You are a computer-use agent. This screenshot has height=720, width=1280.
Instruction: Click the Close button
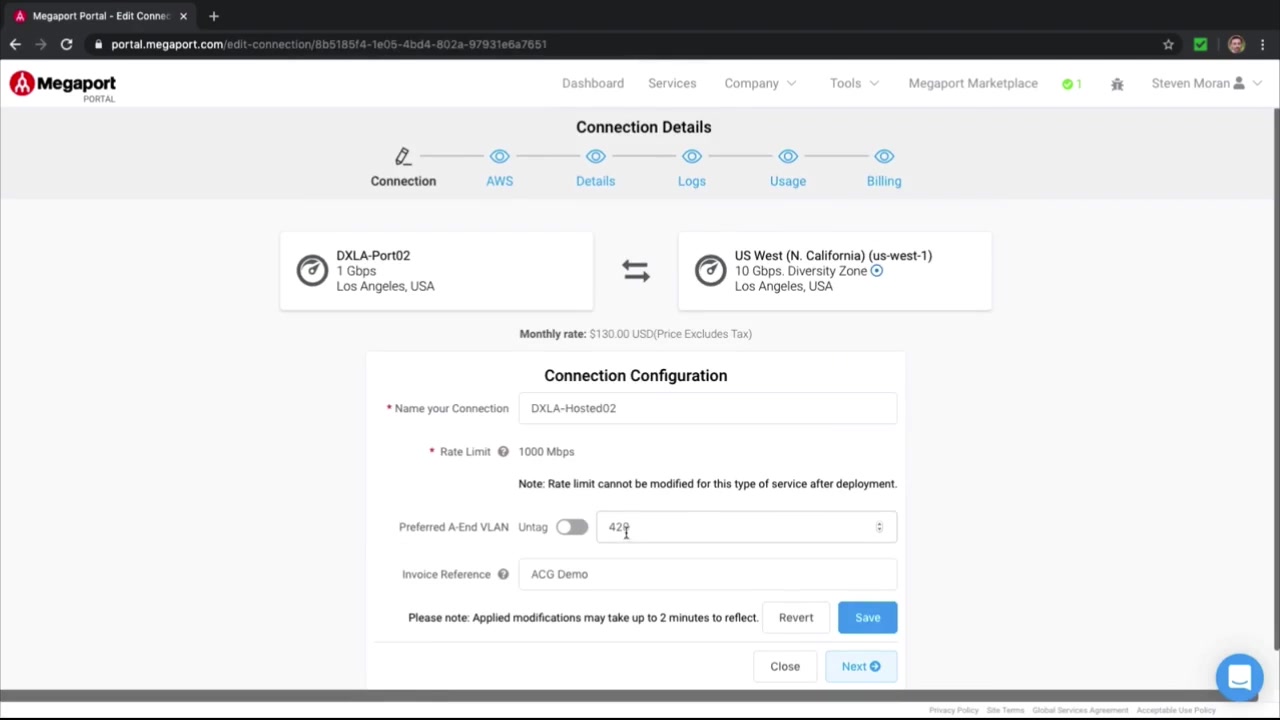(x=785, y=666)
